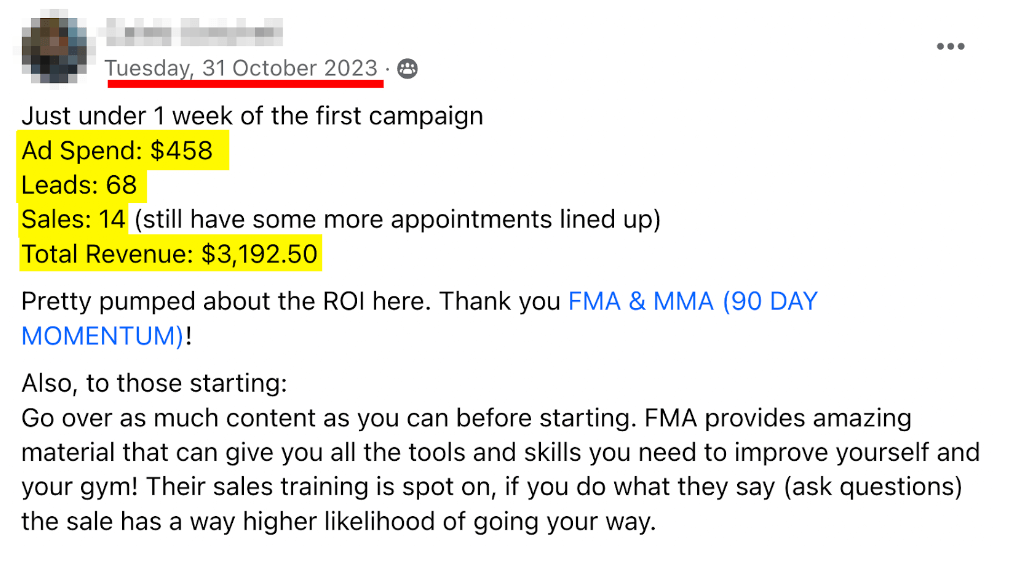Viewport: 1022px width, 566px height.
Task: Click the highlighted Sales: 14 text
Action: point(74,220)
